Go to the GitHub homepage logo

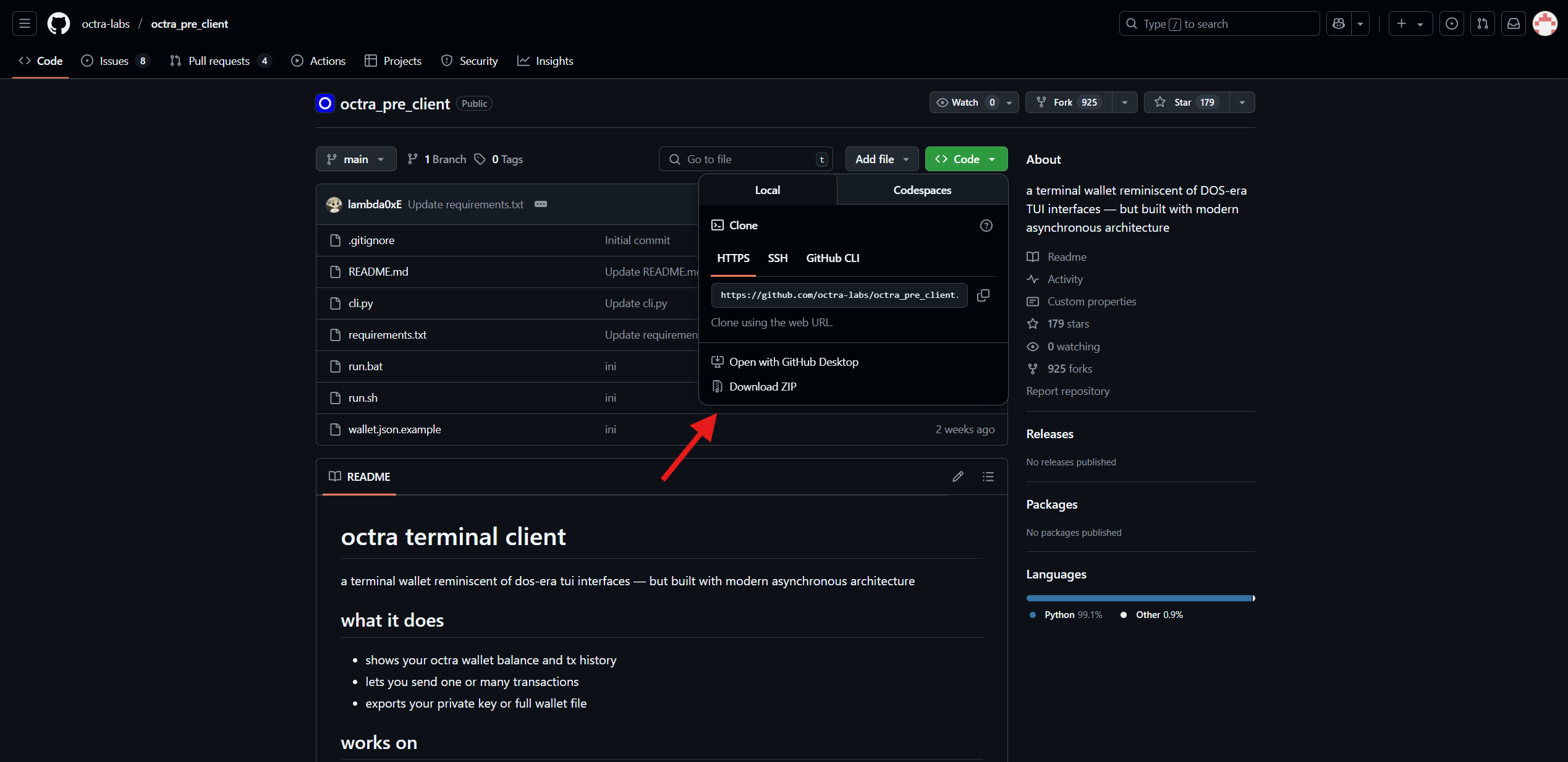click(59, 23)
